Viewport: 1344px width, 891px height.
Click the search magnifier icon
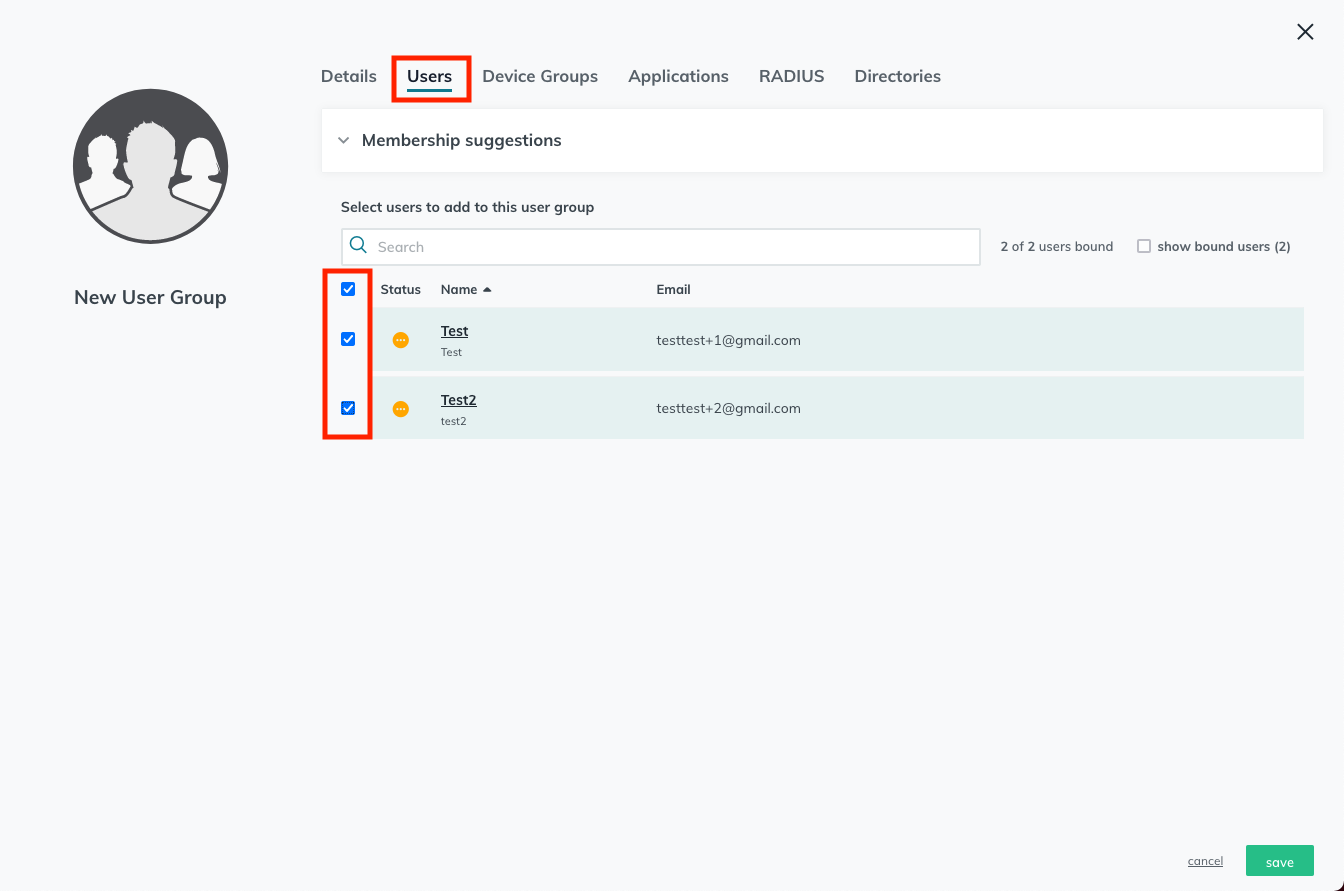coord(359,246)
